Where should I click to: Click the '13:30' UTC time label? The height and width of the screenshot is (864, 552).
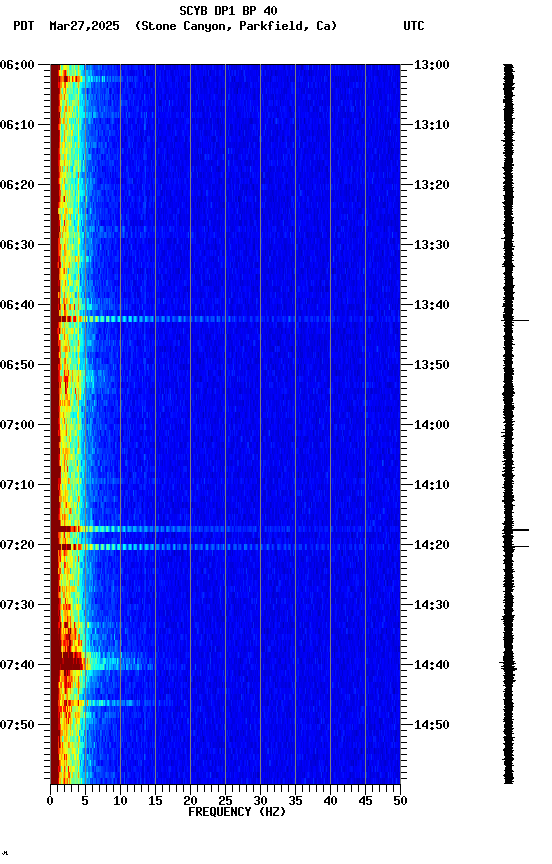pos(432,245)
